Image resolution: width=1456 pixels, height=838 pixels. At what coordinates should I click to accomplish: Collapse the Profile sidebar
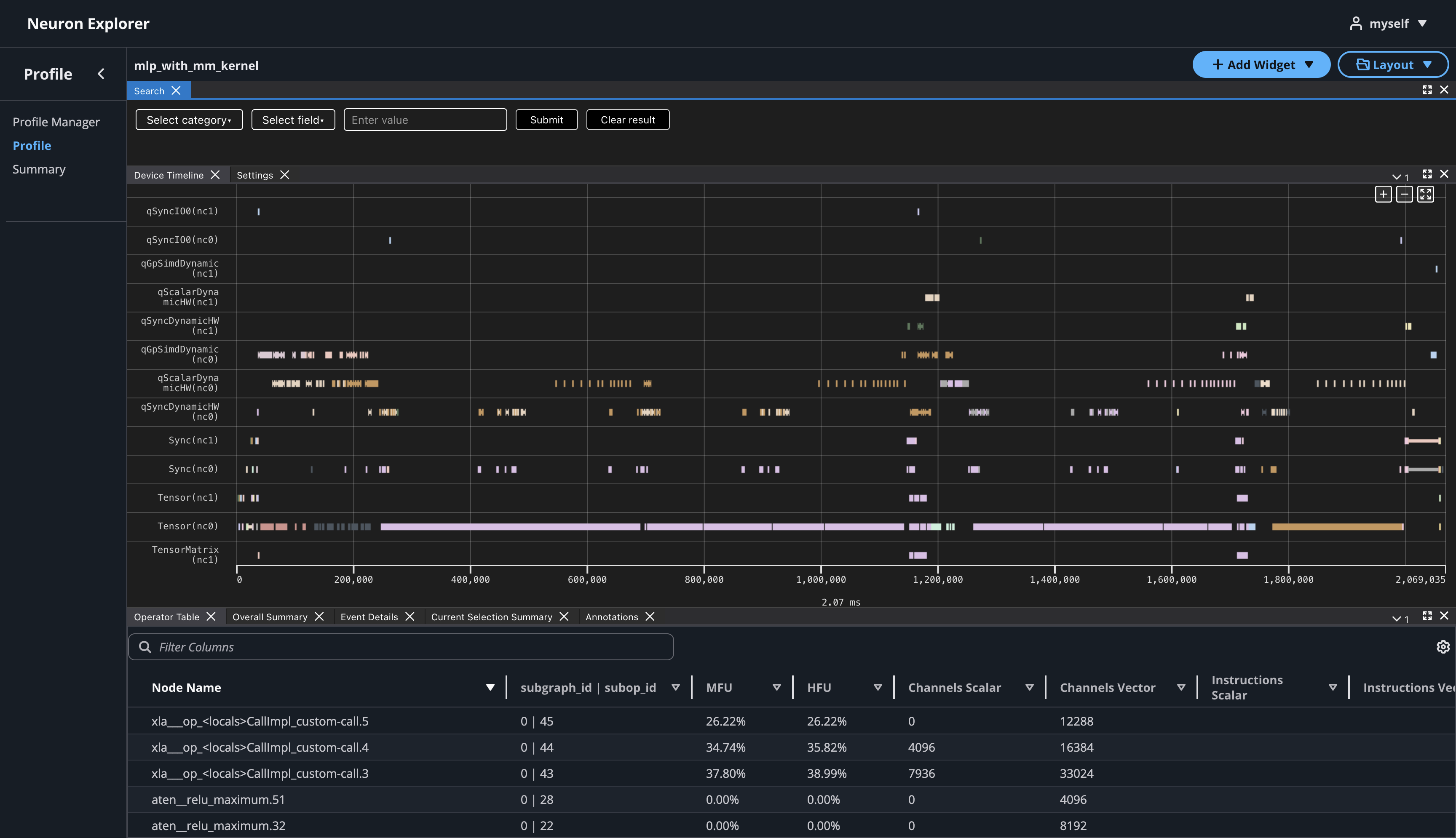102,74
